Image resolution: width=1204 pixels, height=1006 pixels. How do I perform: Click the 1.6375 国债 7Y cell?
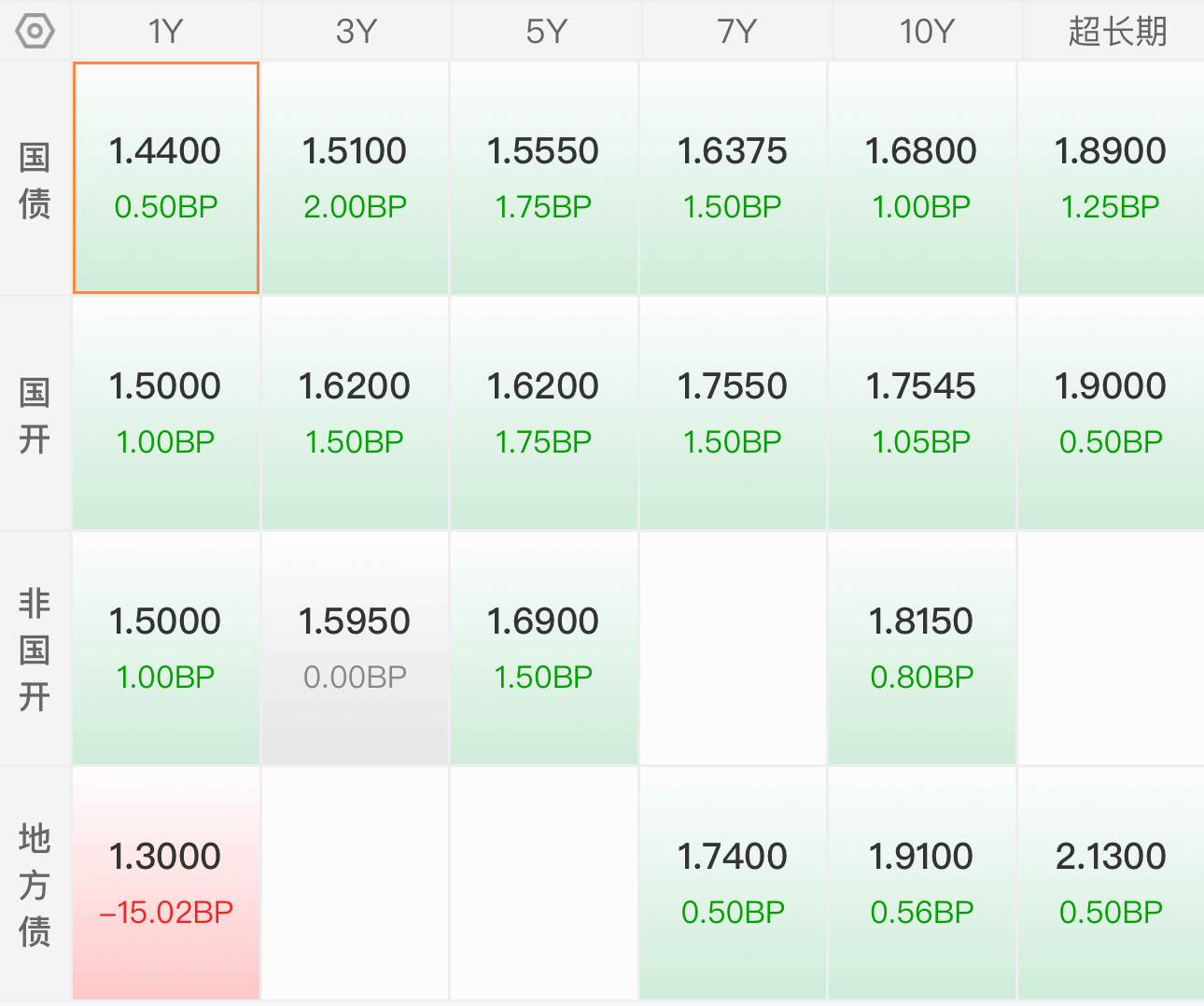click(x=733, y=178)
